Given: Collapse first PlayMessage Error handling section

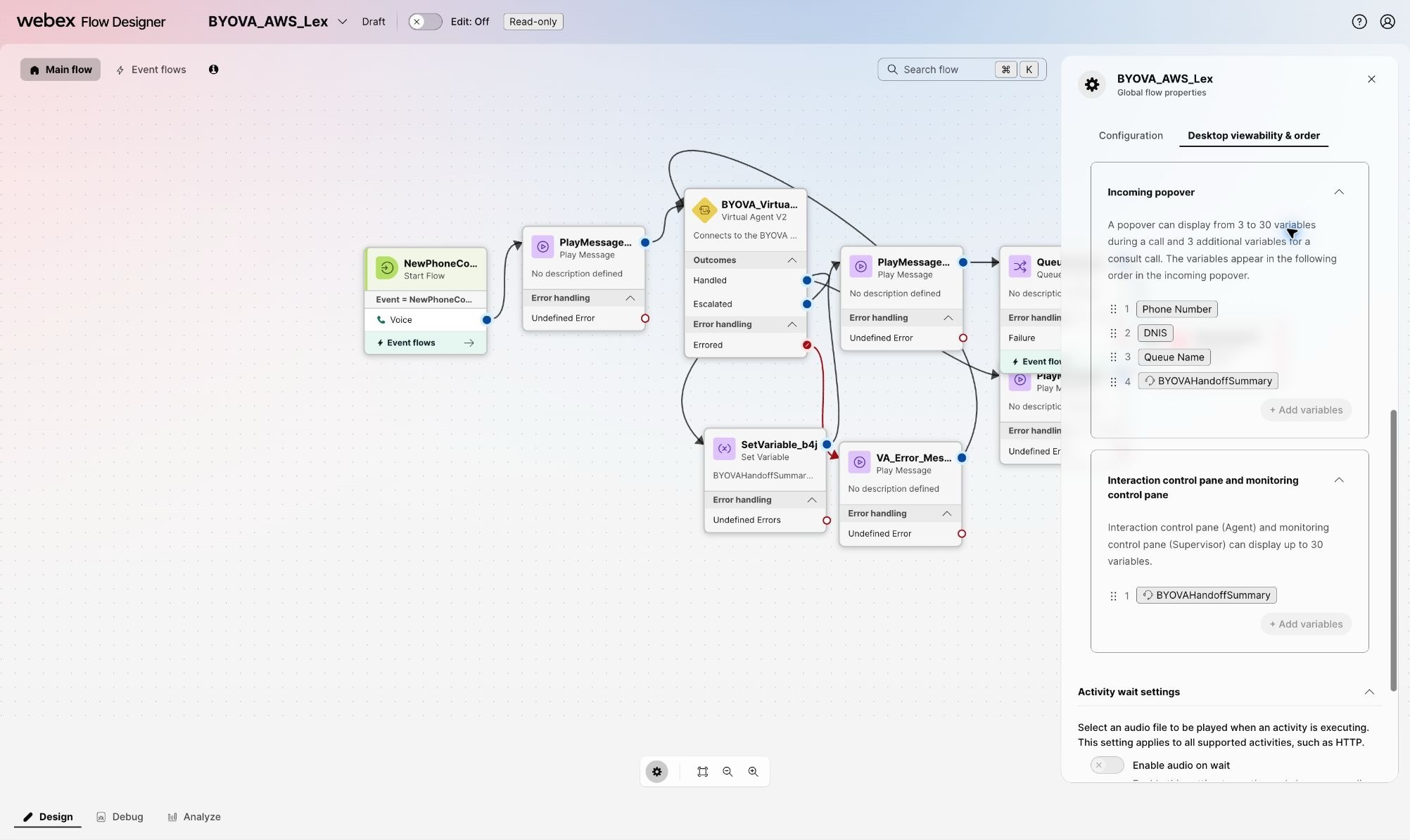Looking at the screenshot, I should coord(630,298).
